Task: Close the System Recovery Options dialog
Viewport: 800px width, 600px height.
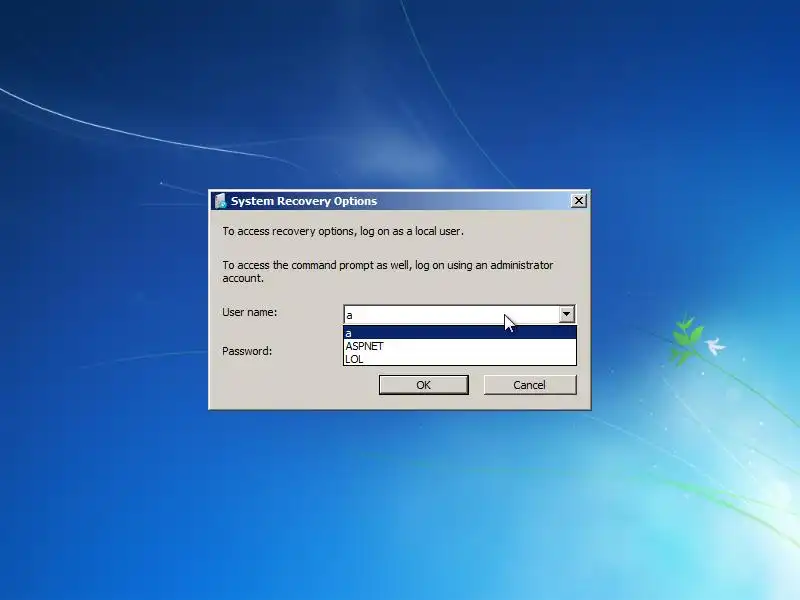Action: click(579, 201)
